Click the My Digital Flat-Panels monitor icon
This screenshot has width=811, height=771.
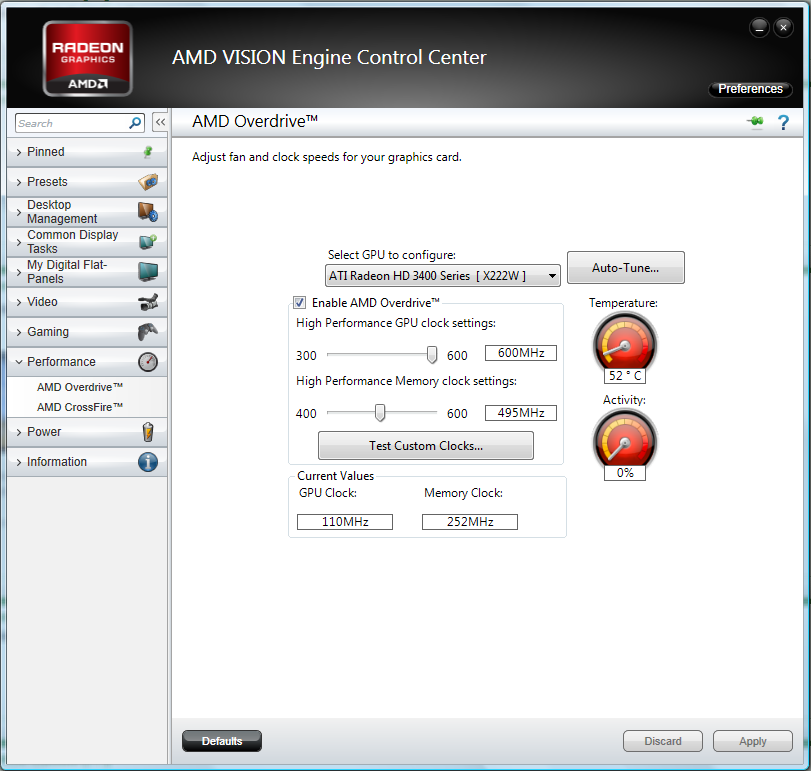(x=148, y=271)
